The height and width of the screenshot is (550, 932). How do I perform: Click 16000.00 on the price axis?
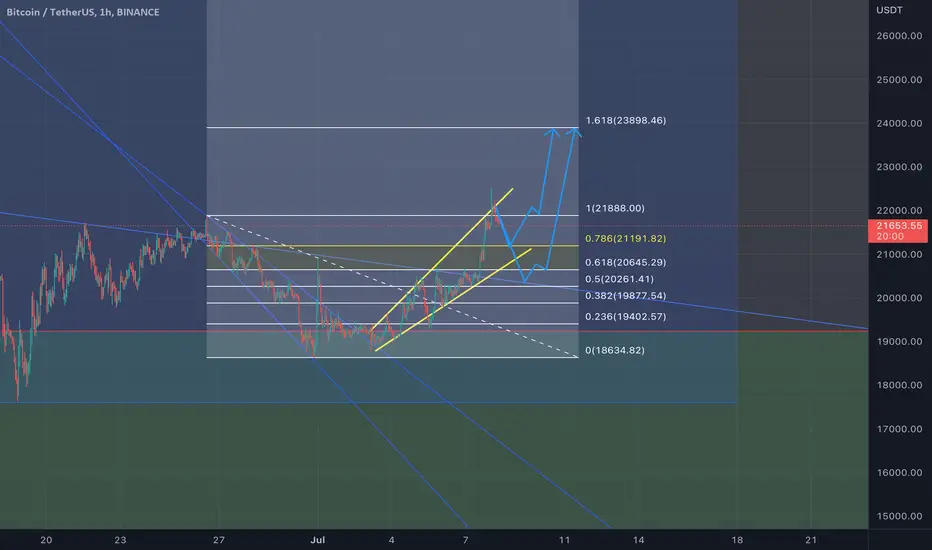tap(899, 473)
